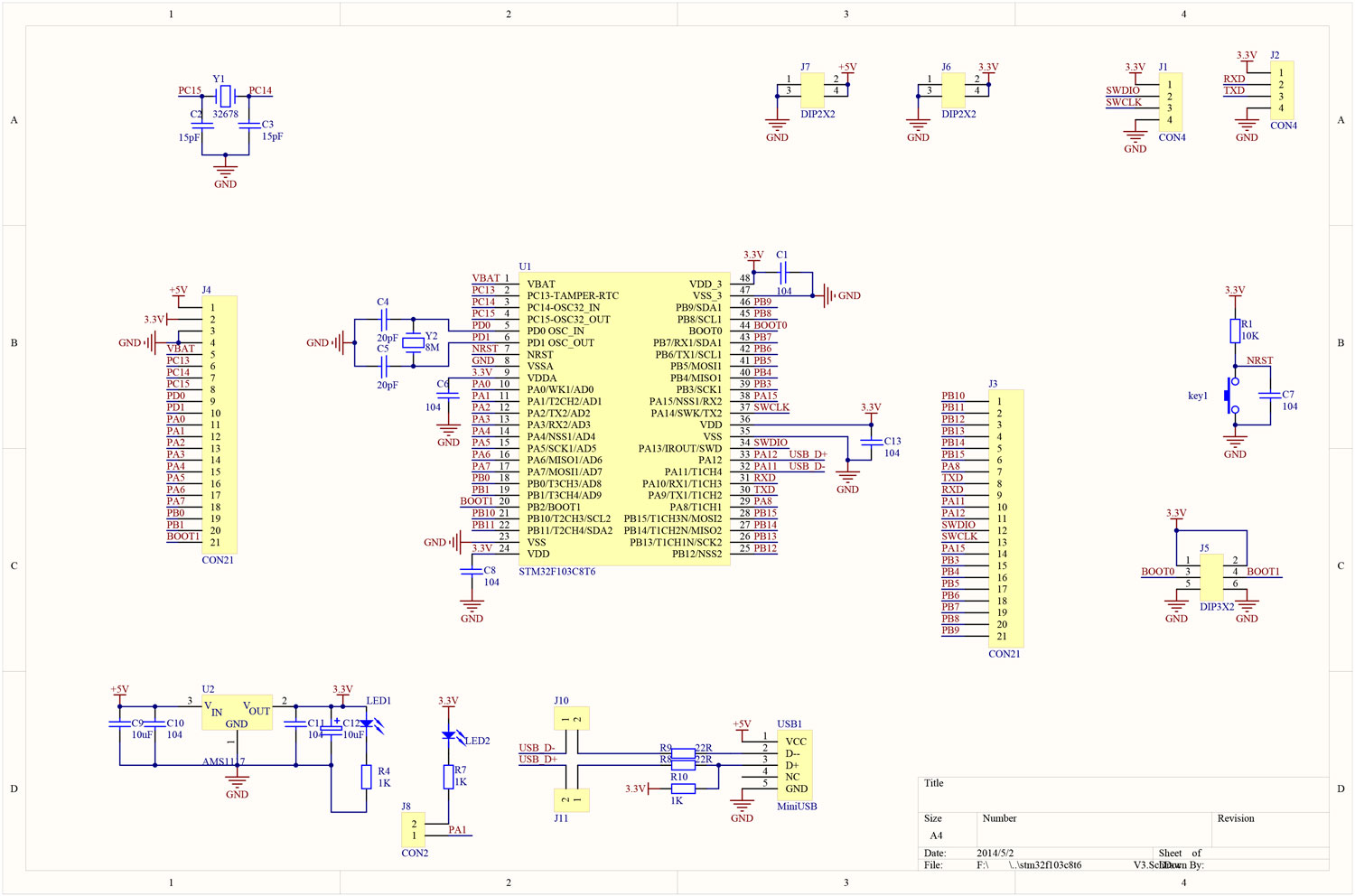Click the RXD net label at J2
The image size is (1355, 896).
click(1234, 79)
